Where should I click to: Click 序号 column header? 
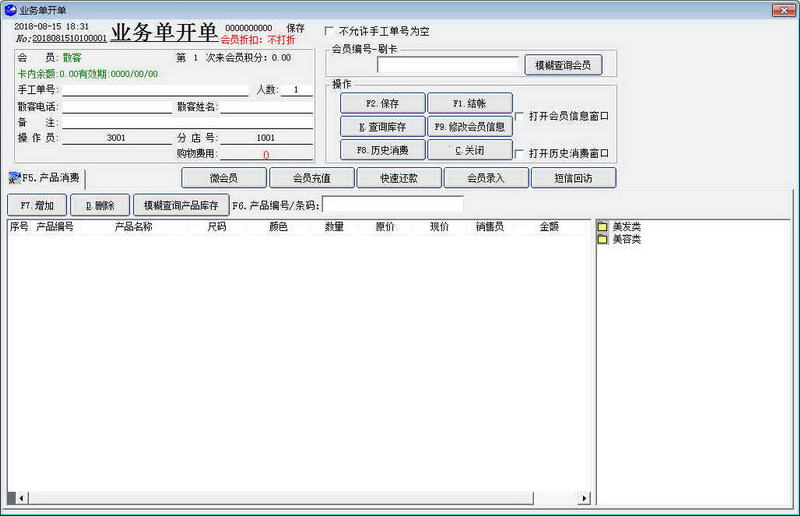19,227
